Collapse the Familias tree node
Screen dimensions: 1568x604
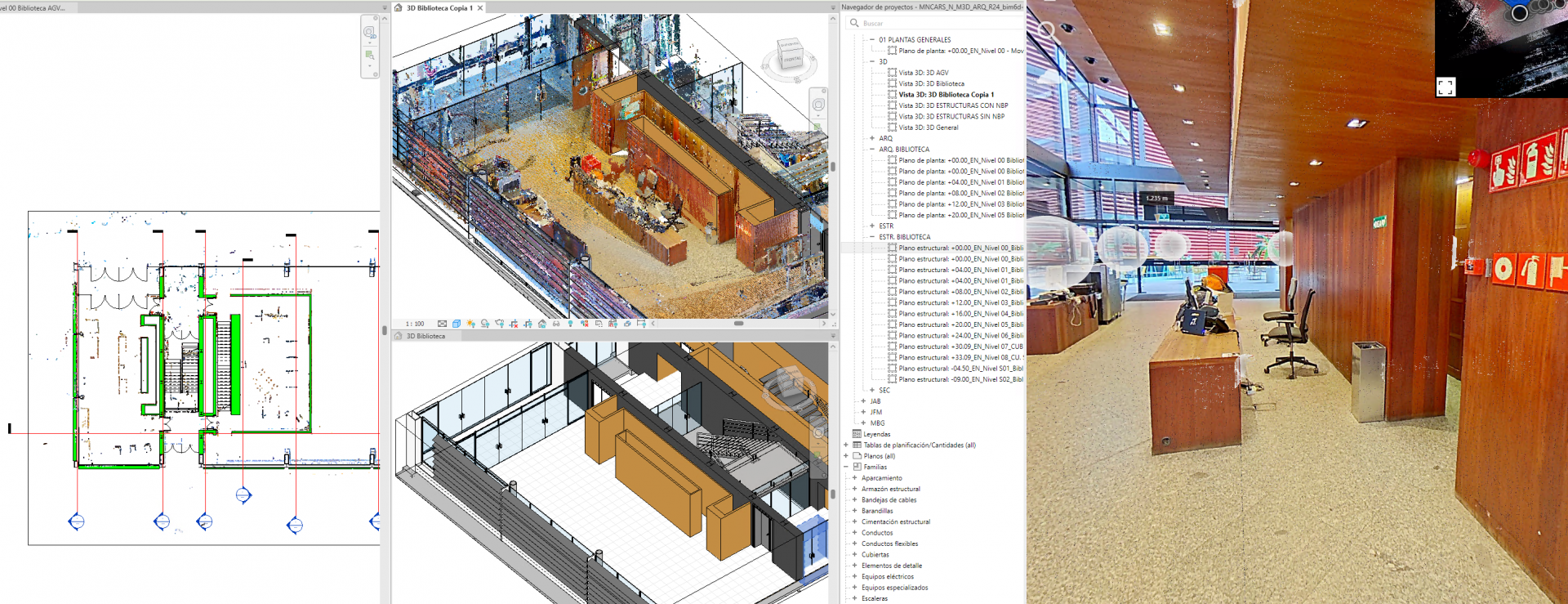pyautogui.click(x=846, y=467)
